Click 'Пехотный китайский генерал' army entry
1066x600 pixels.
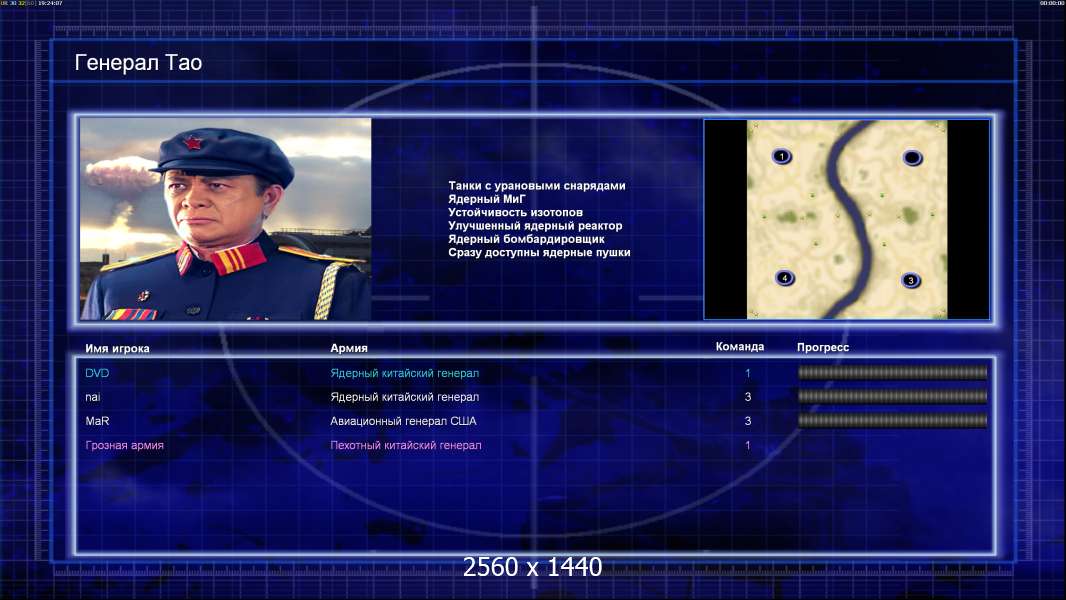point(406,446)
